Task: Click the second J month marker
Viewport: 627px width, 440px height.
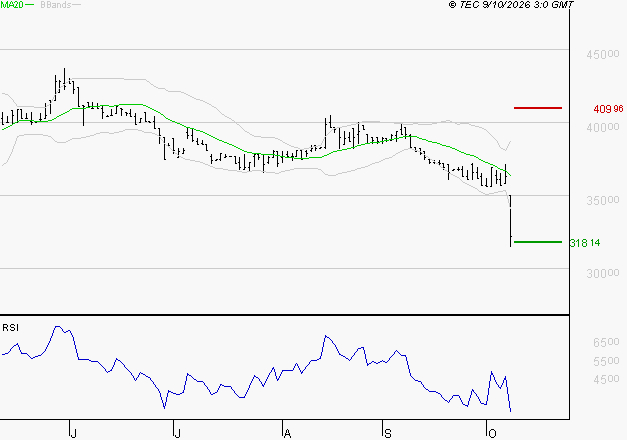Action: [x=178, y=433]
